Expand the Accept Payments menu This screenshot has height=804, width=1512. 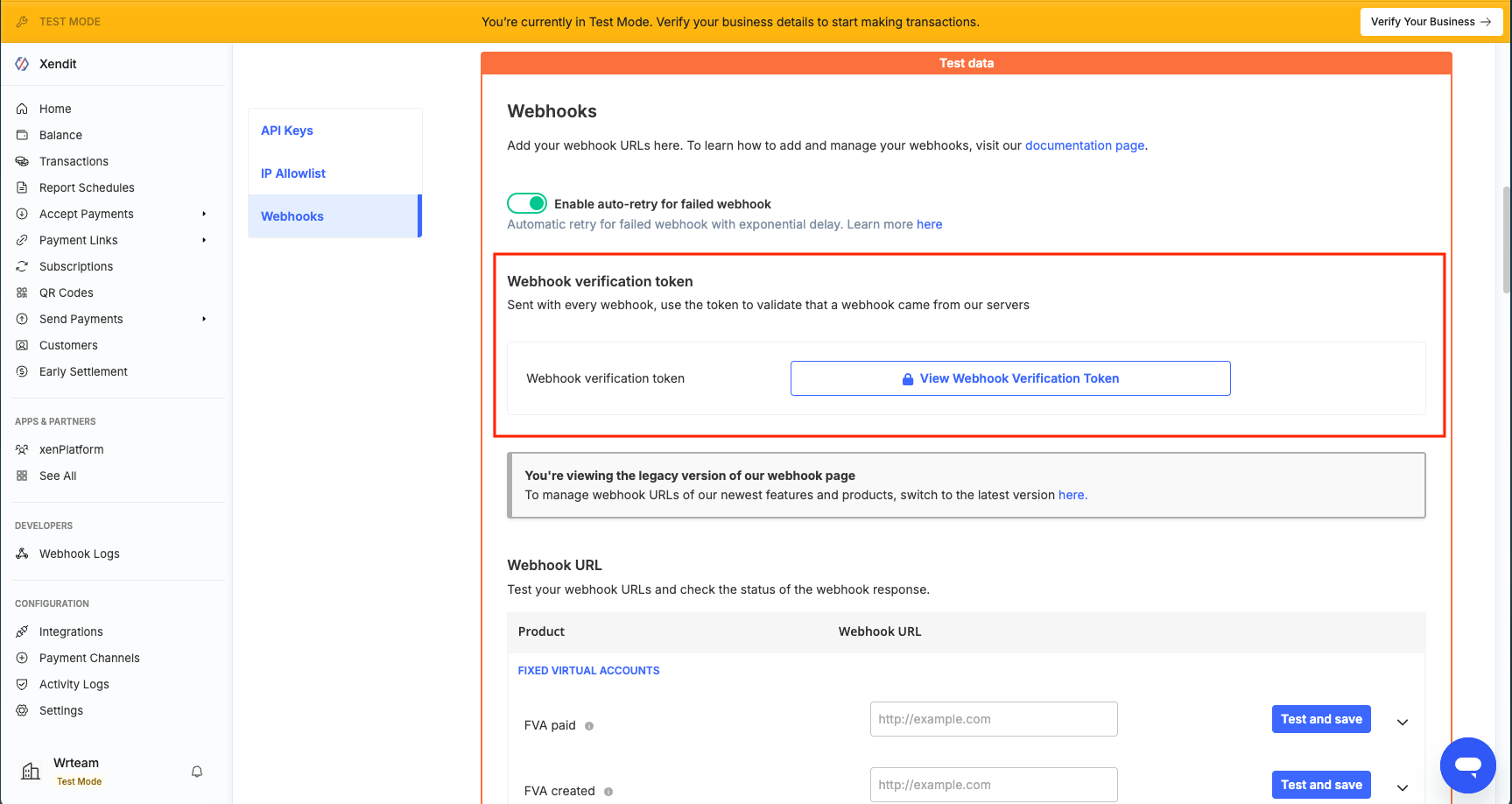203,213
